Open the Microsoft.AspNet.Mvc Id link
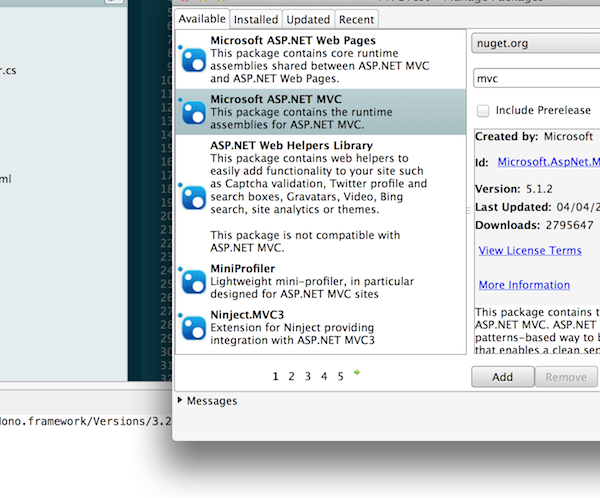The height and width of the screenshot is (498, 600). tap(549, 162)
